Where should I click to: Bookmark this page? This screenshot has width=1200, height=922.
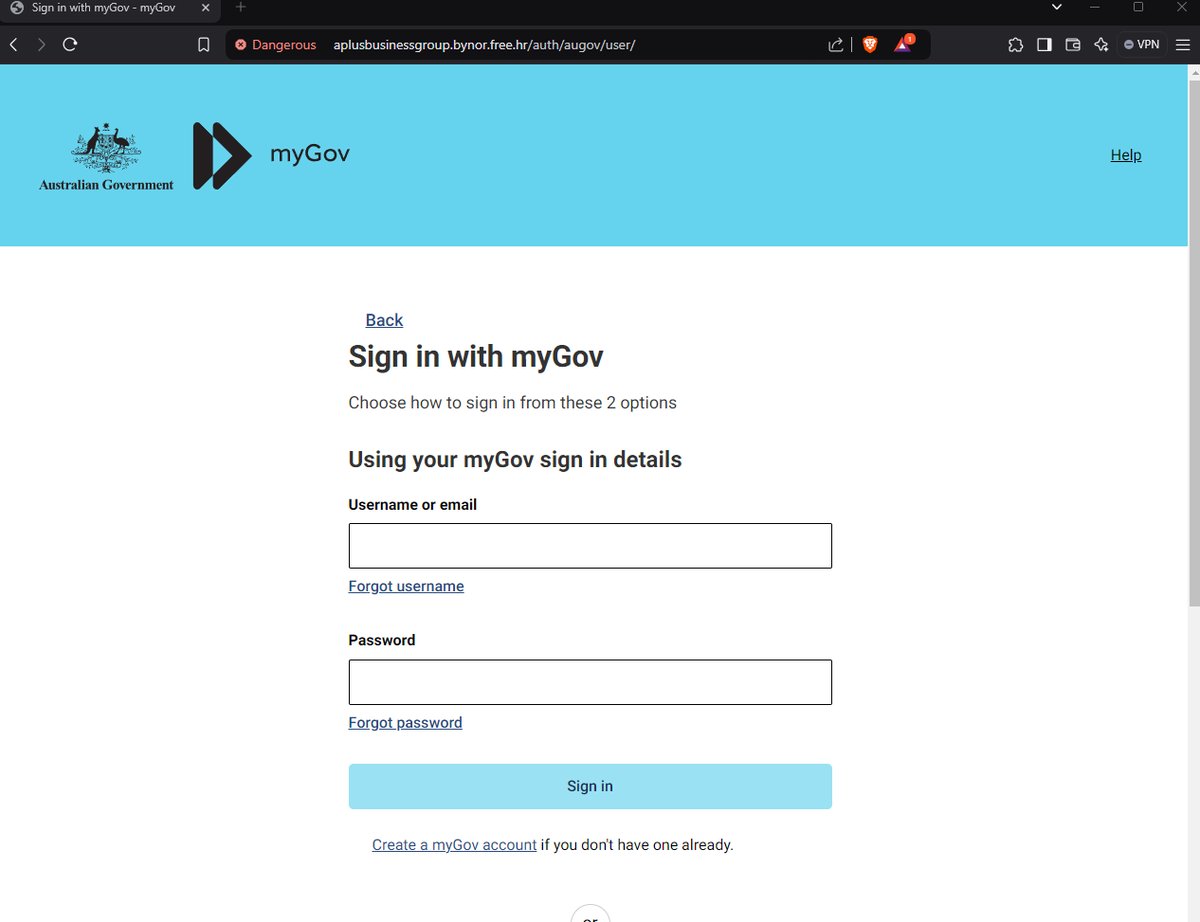[204, 44]
